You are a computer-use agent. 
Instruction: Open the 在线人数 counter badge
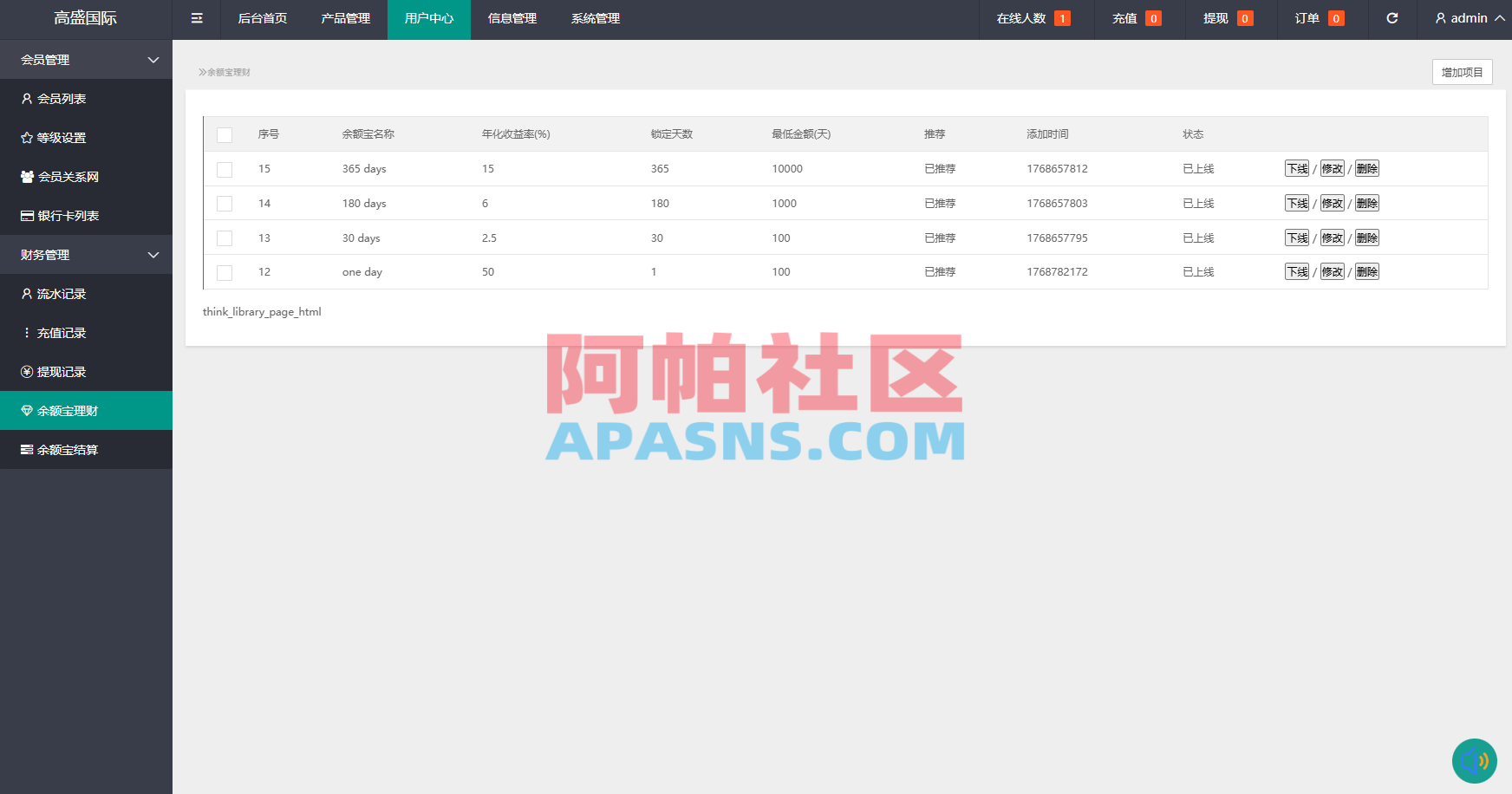point(1062,18)
